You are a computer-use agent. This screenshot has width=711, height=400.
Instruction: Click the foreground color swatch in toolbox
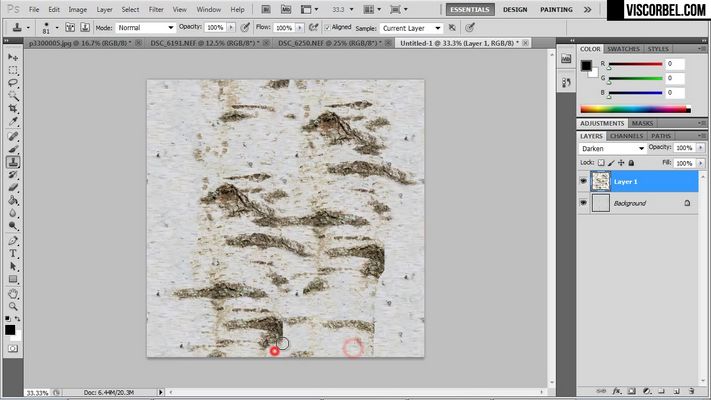pyautogui.click(x=10, y=330)
